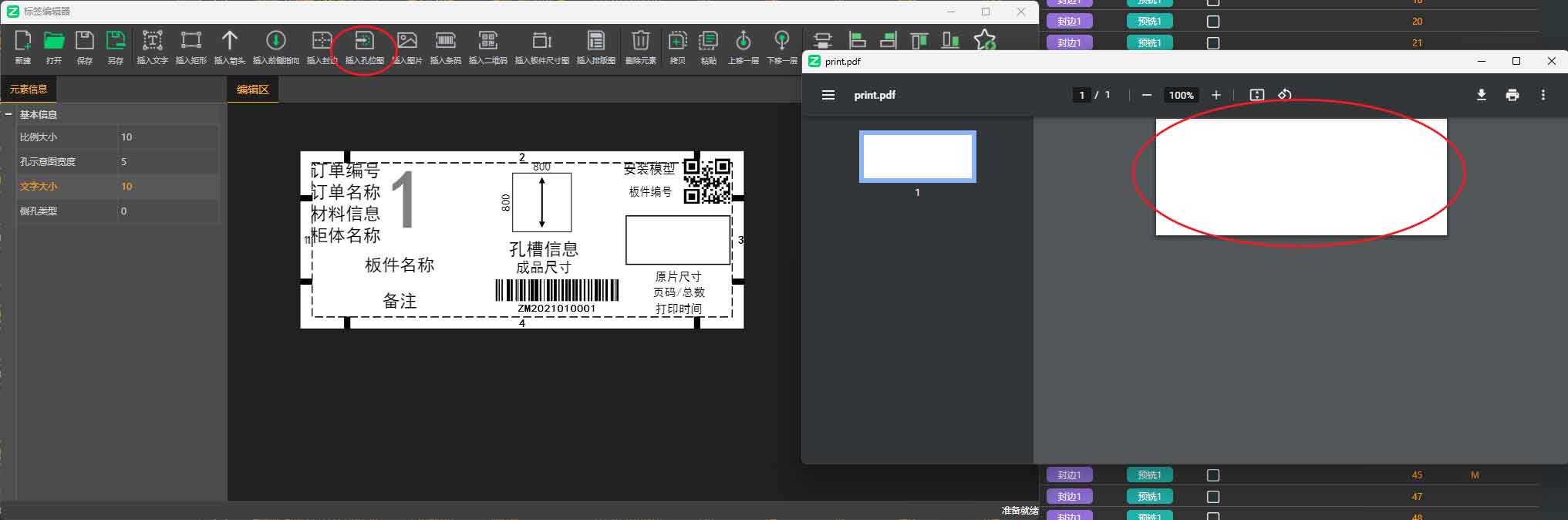
Task: Edit the 比例大小 value field
Action: [x=168, y=137]
